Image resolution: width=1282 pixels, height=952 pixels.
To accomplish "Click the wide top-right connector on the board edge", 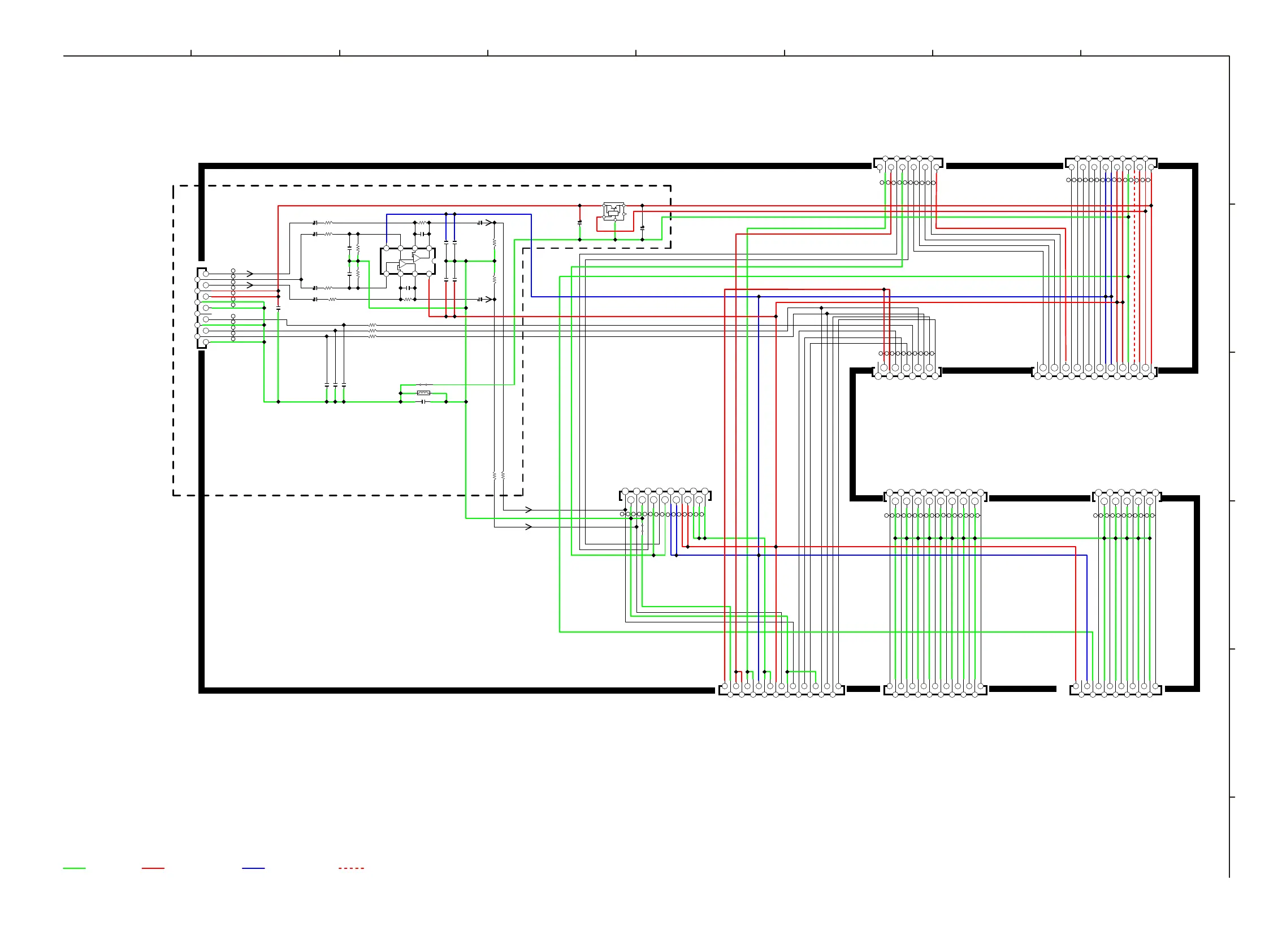I will click(x=1111, y=163).
